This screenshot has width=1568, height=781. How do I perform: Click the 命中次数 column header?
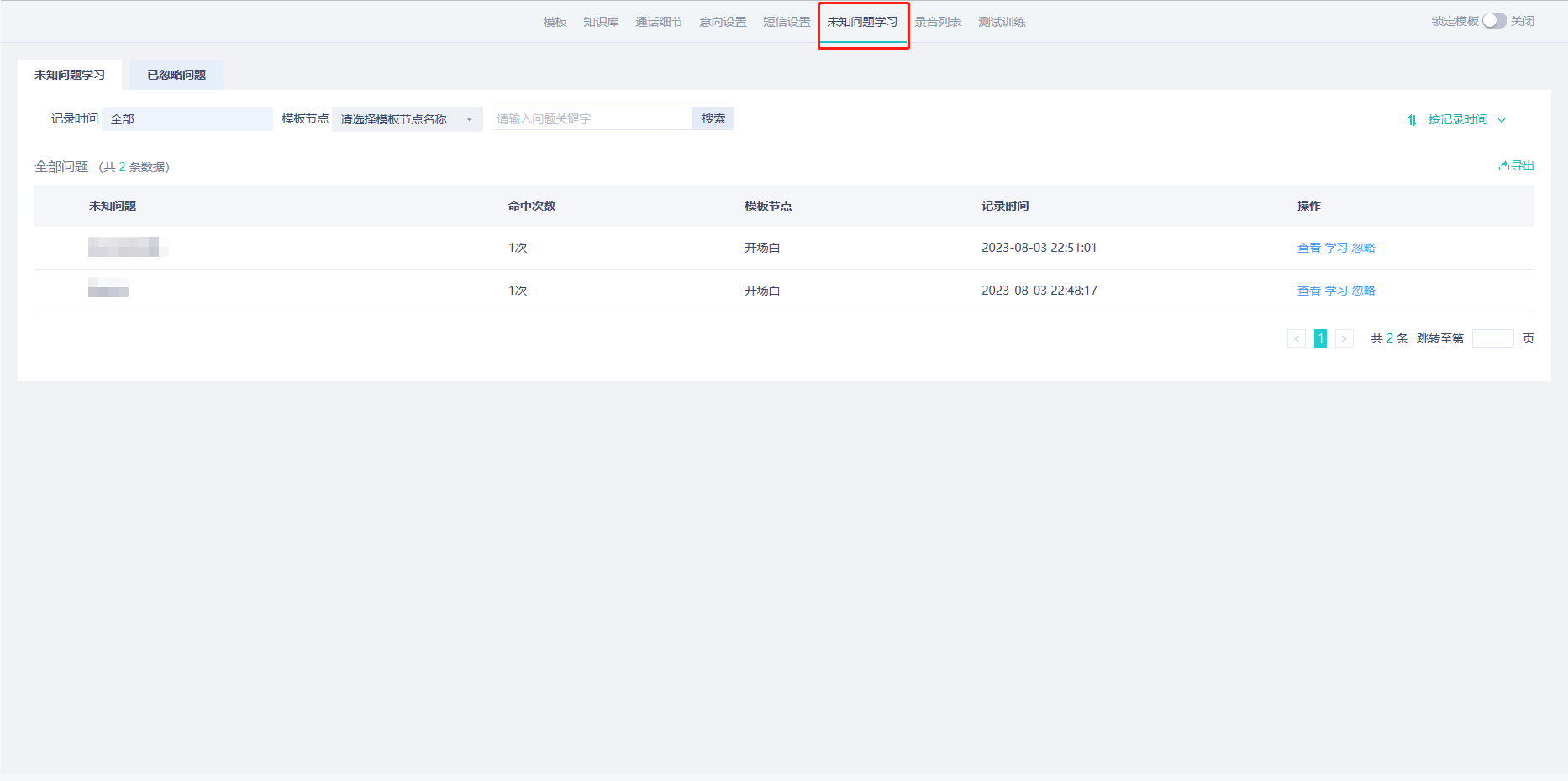point(532,206)
